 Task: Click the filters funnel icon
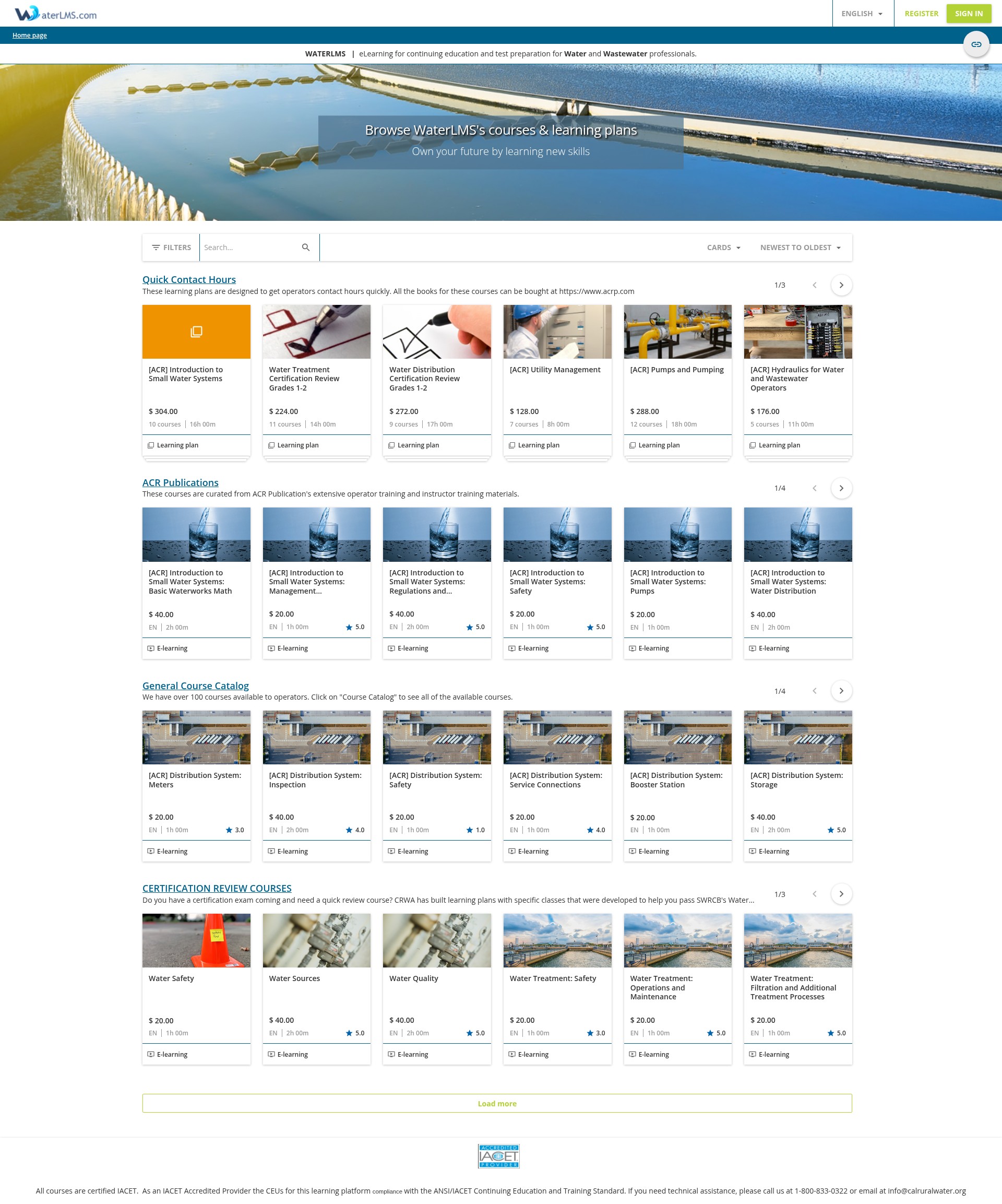point(156,247)
